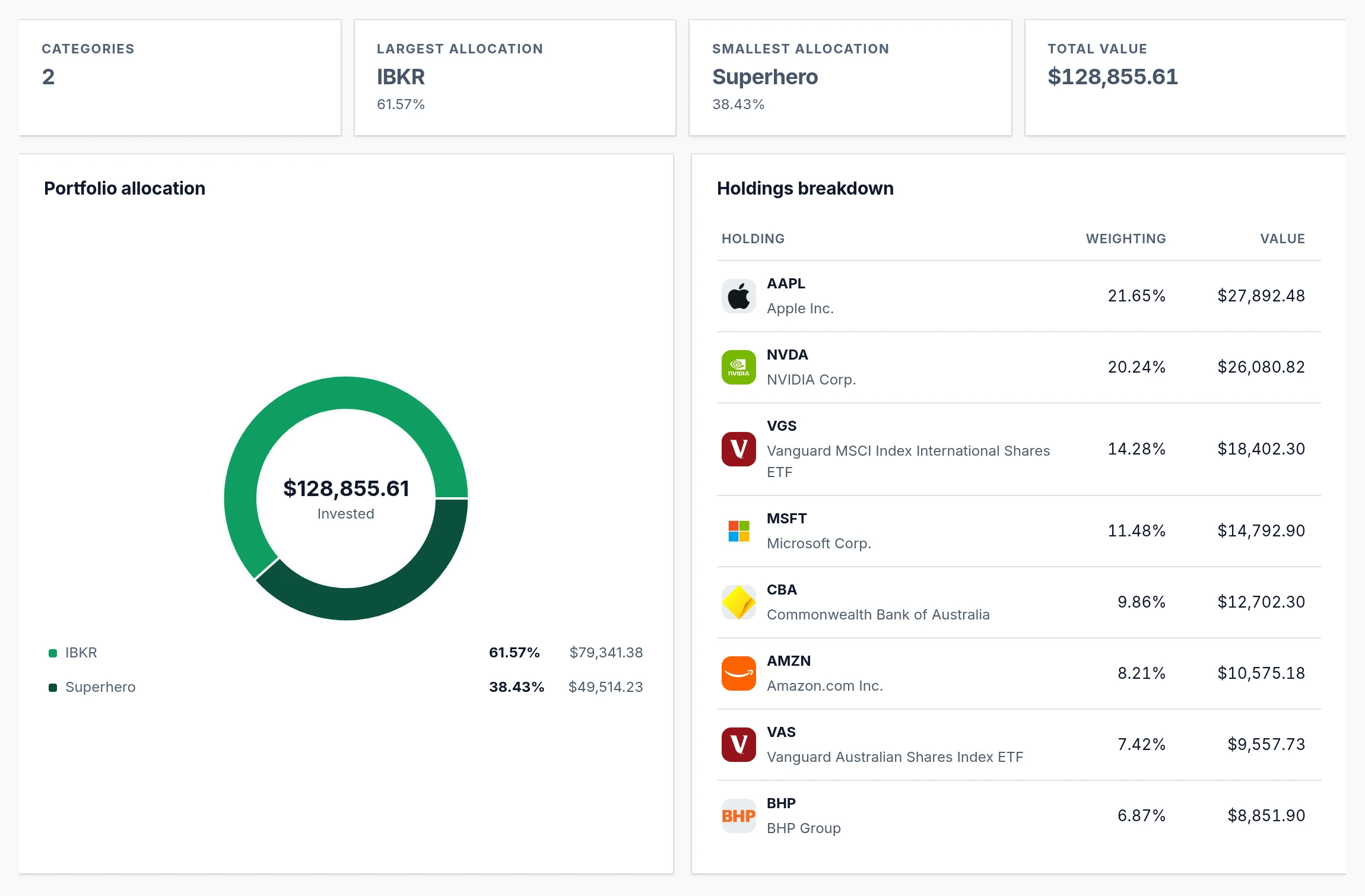Click the Vanguard logo beside VAS
The width and height of the screenshot is (1365, 896).
[738, 745]
